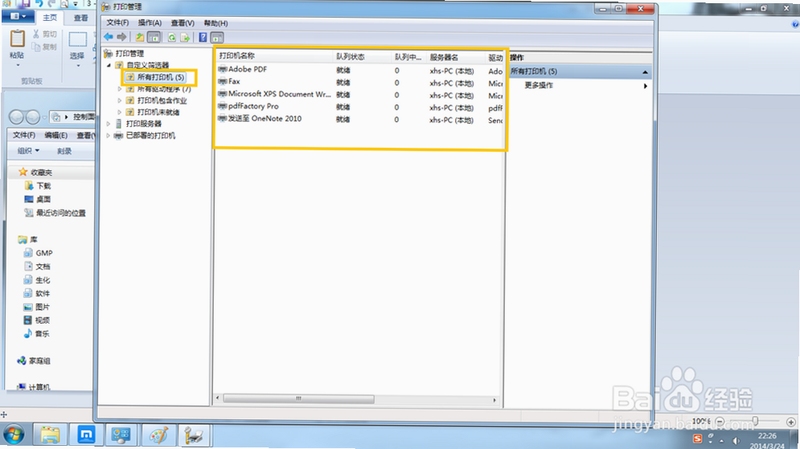Click the 粘贴 paste icon in Paint ribbon
Viewport: 800px width, 449px height.
pyautogui.click(x=17, y=38)
